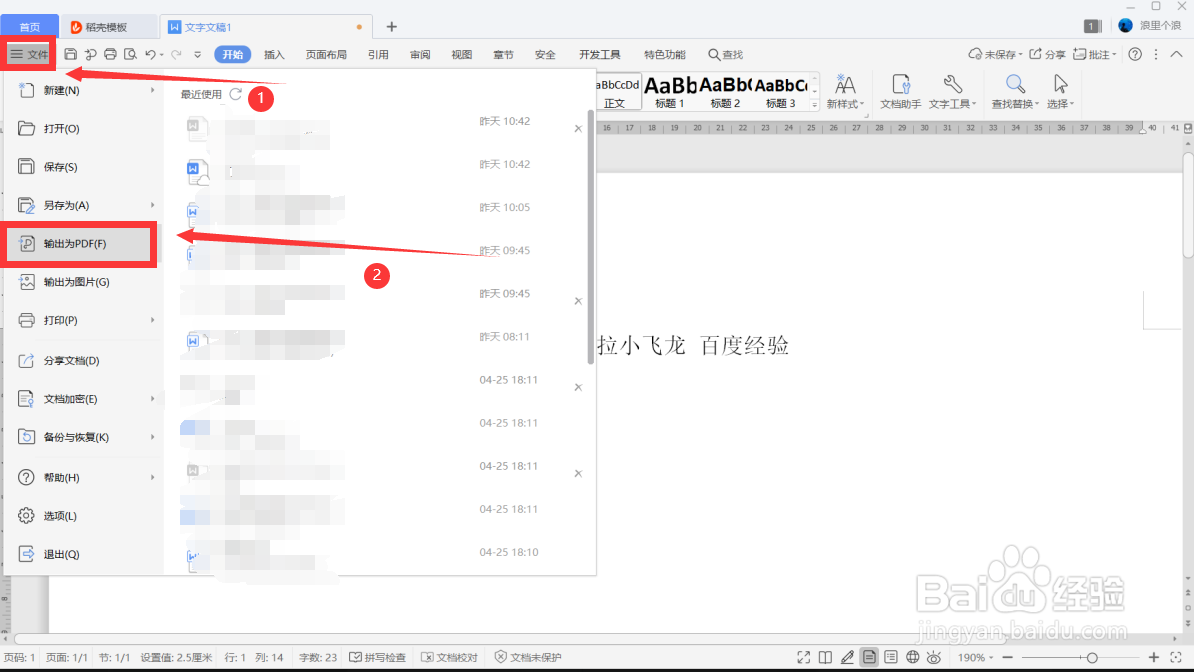Open the user avatar account

(x=1125, y=25)
